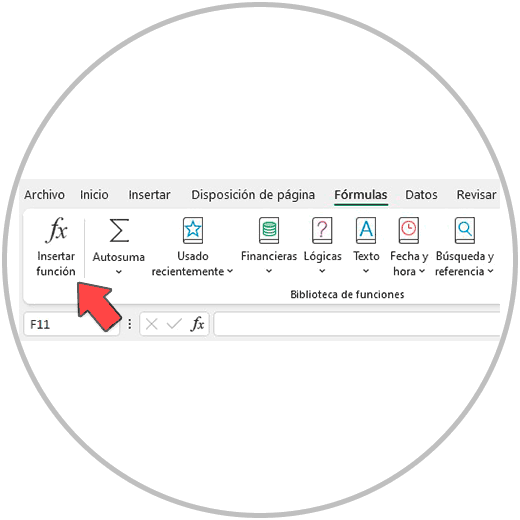Expand the Autosuma dropdown arrow

(119, 272)
